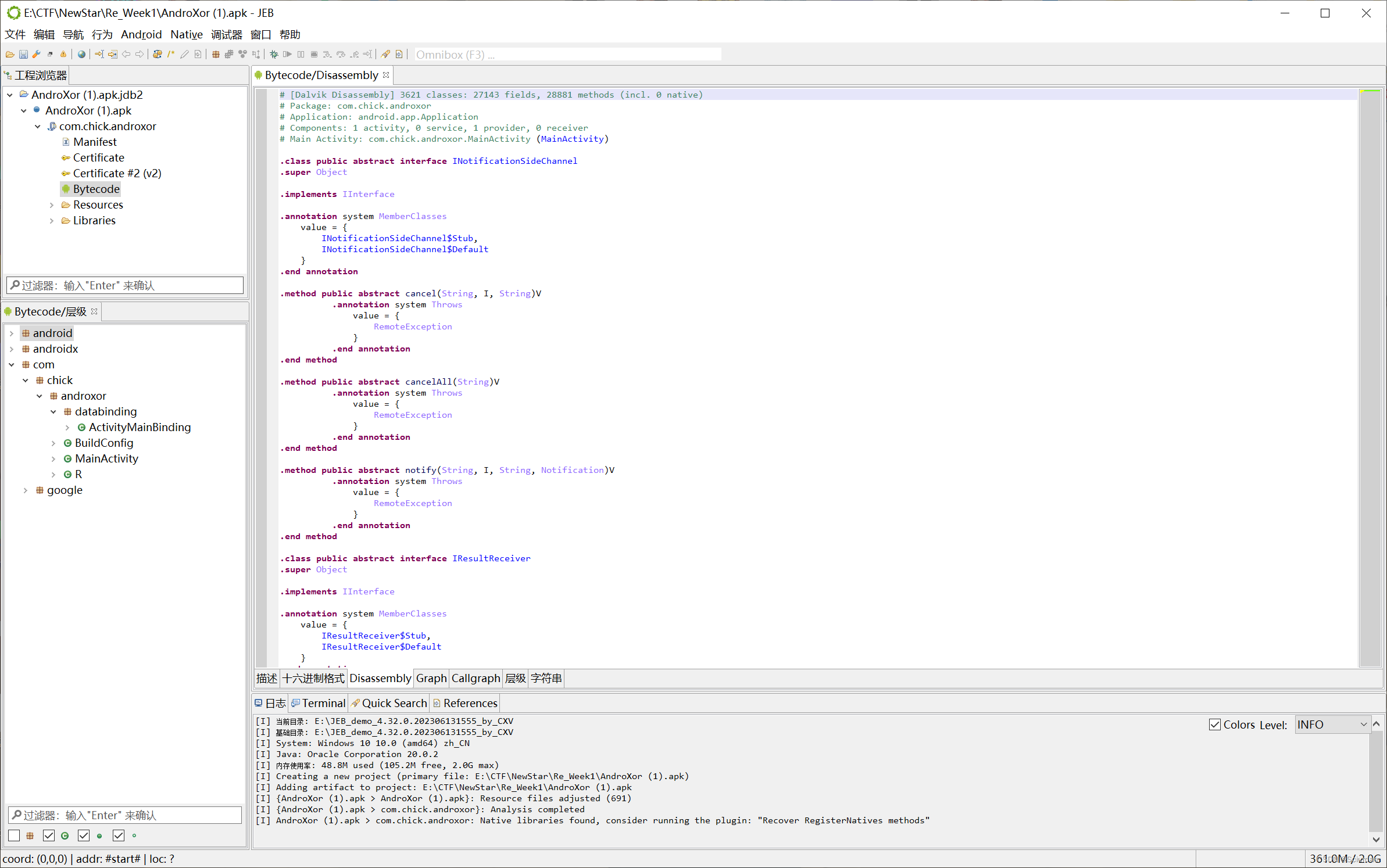This screenshot has width=1387, height=868.
Task: Switch to the Graph tab
Action: click(x=431, y=678)
